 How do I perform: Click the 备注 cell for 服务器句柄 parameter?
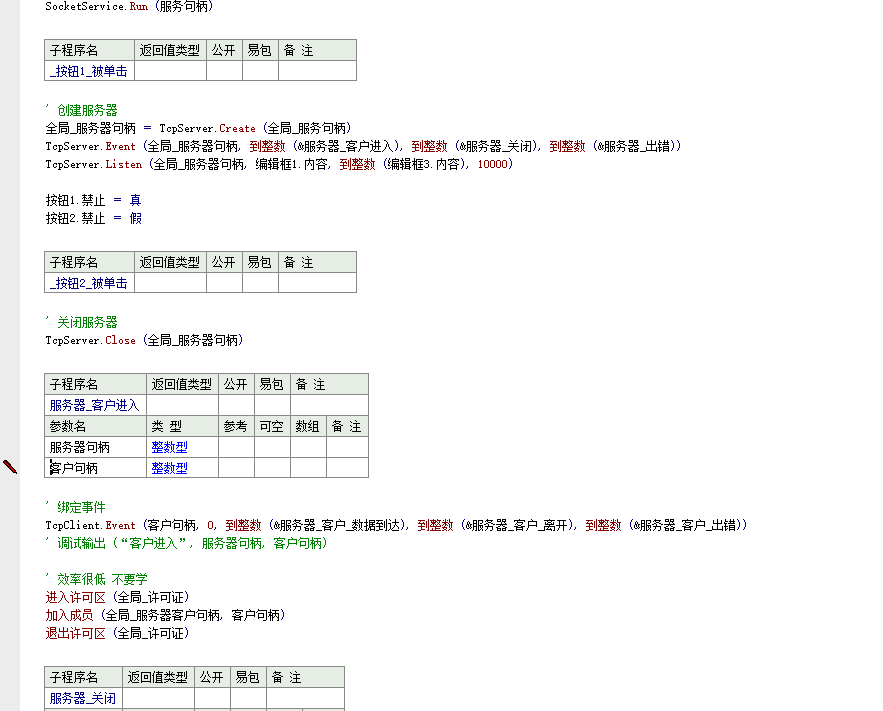pyautogui.click(x=347, y=448)
